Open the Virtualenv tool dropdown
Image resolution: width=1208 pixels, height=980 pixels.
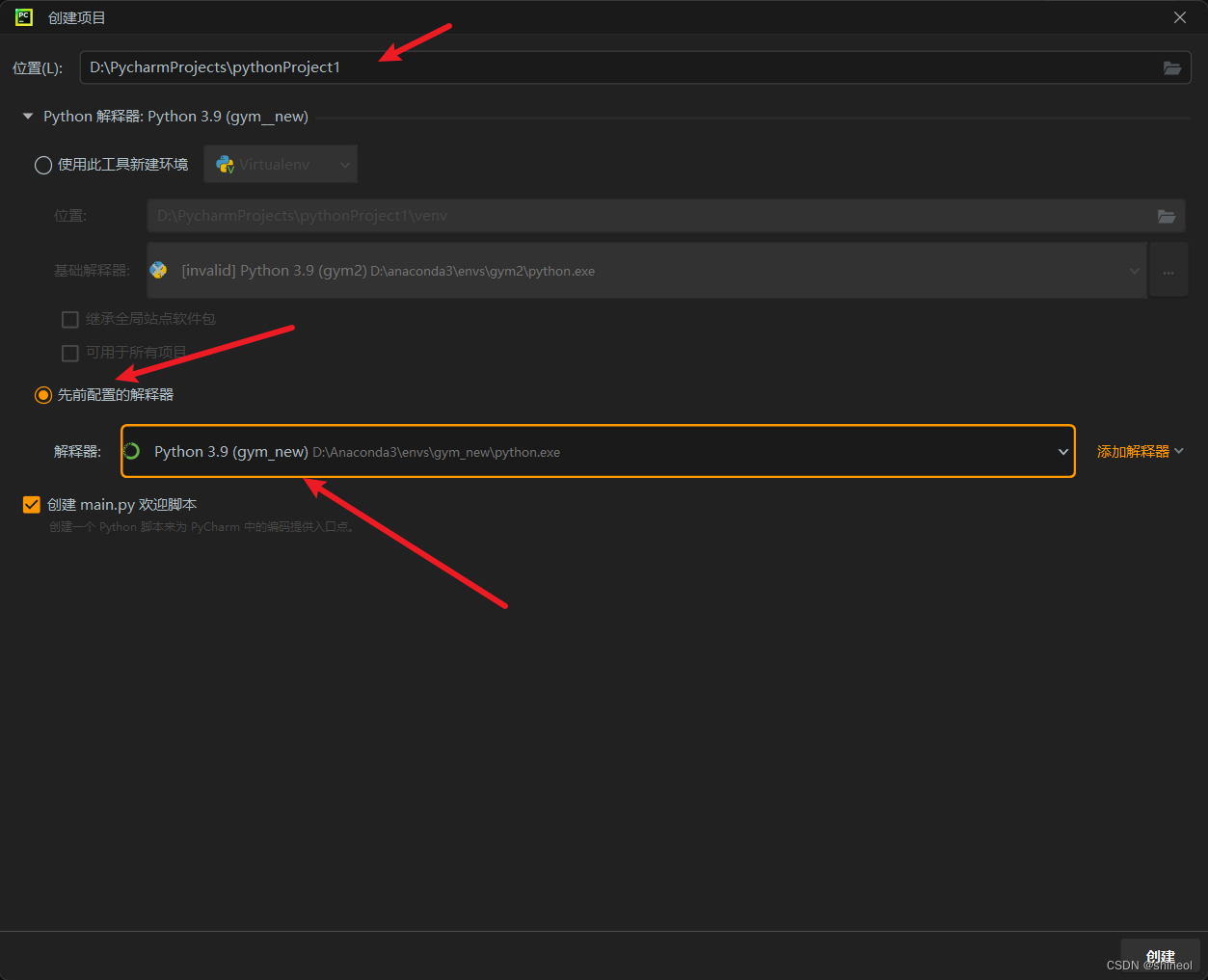[281, 165]
